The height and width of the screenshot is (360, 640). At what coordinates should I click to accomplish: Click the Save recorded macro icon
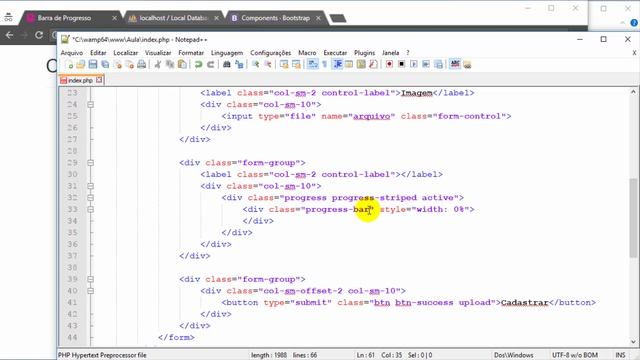[x=438, y=64]
